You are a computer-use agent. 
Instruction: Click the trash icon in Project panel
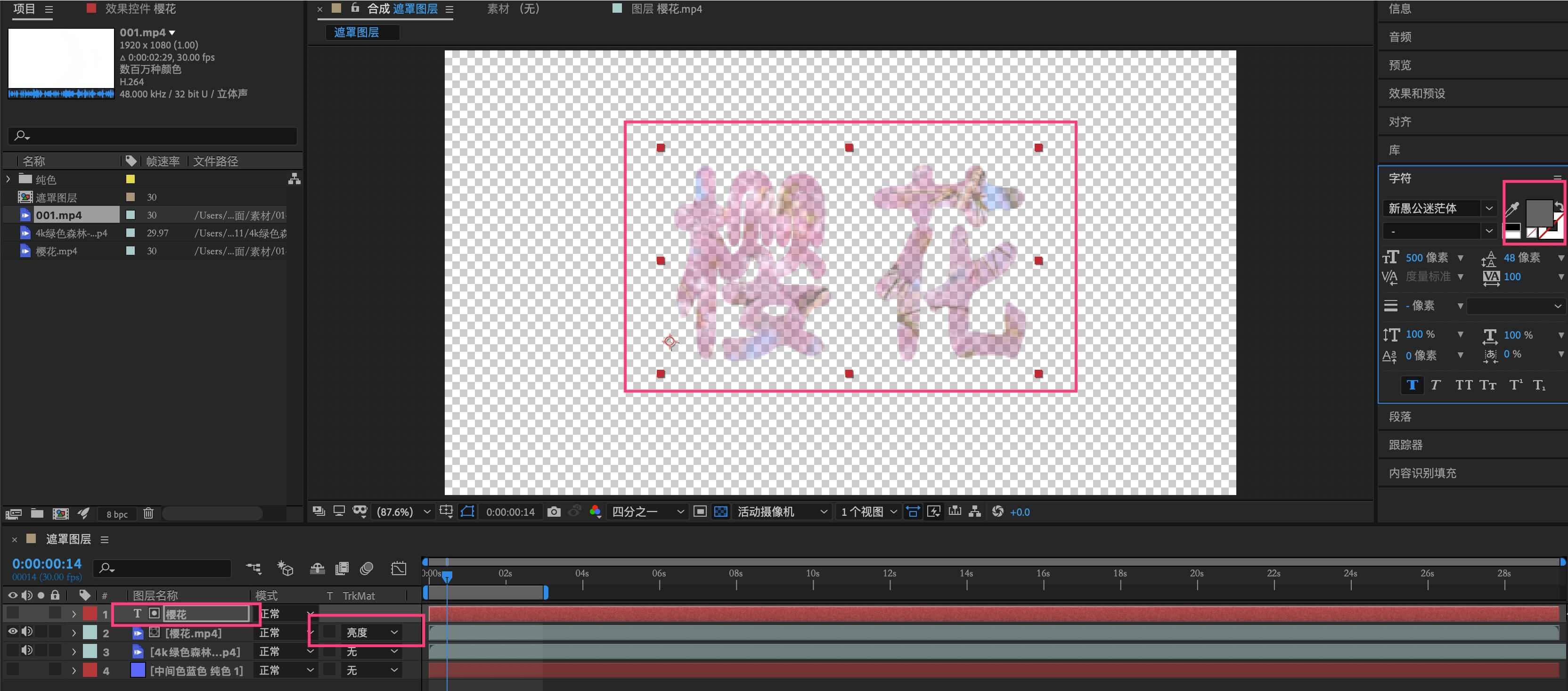coord(148,513)
